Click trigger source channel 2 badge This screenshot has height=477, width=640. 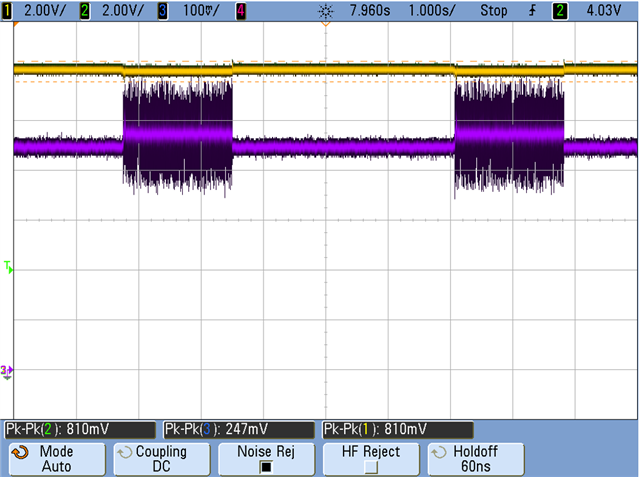point(560,11)
